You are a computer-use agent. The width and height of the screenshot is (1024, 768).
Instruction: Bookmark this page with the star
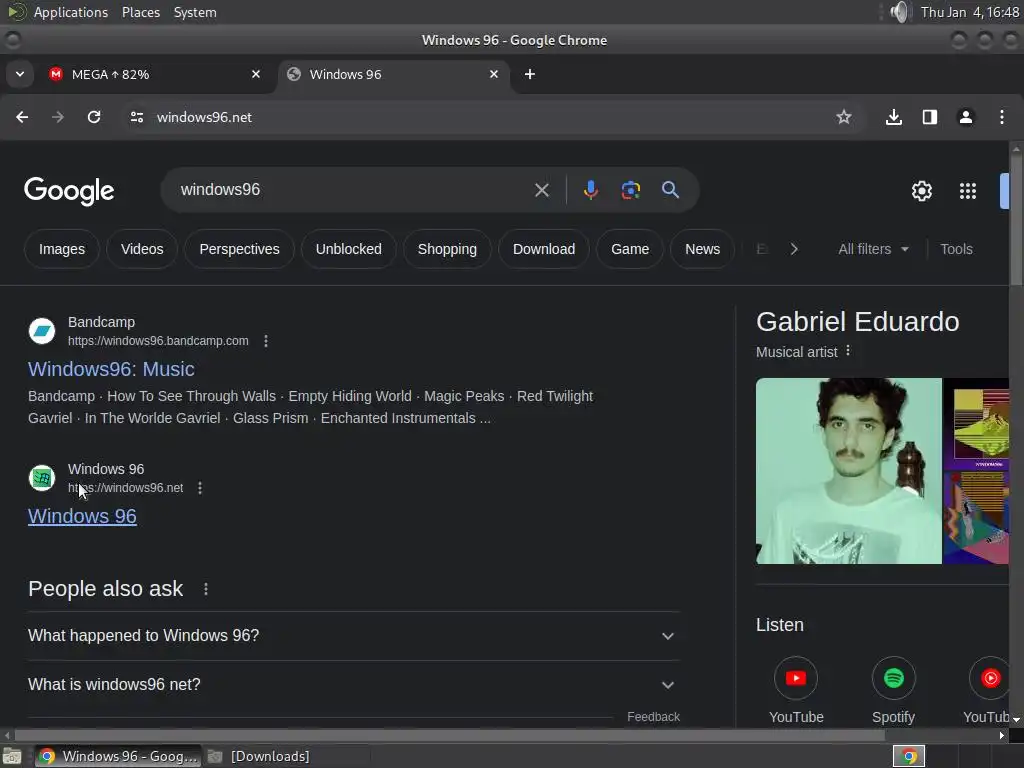tap(844, 117)
